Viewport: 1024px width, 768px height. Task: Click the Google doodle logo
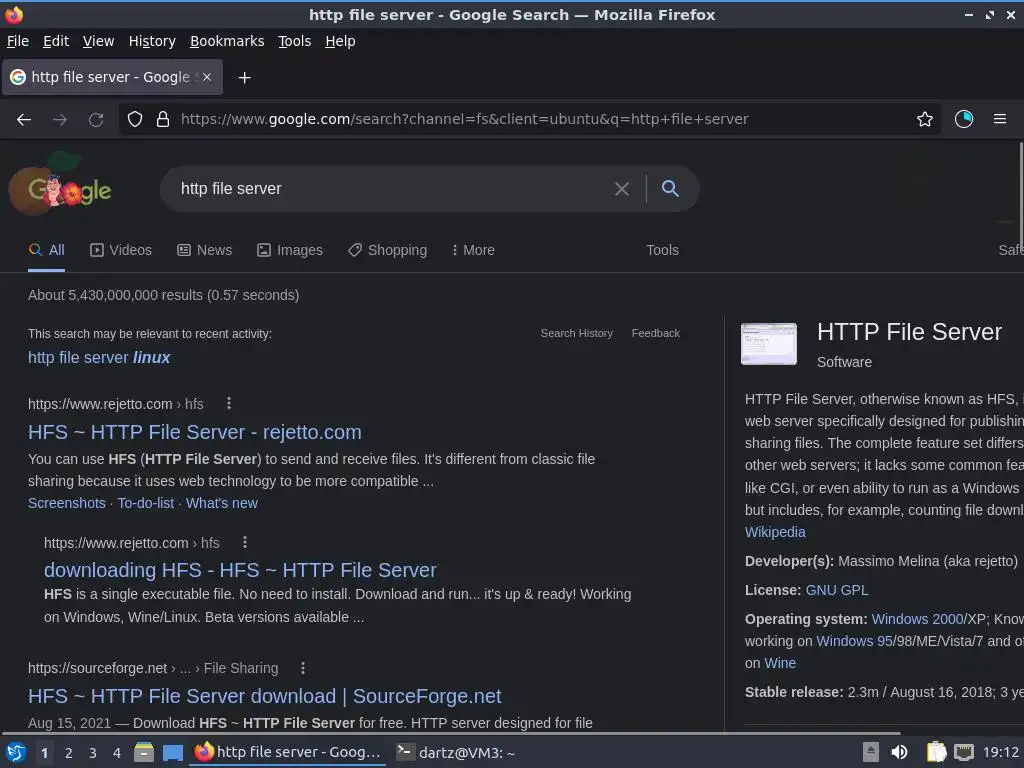tap(61, 185)
